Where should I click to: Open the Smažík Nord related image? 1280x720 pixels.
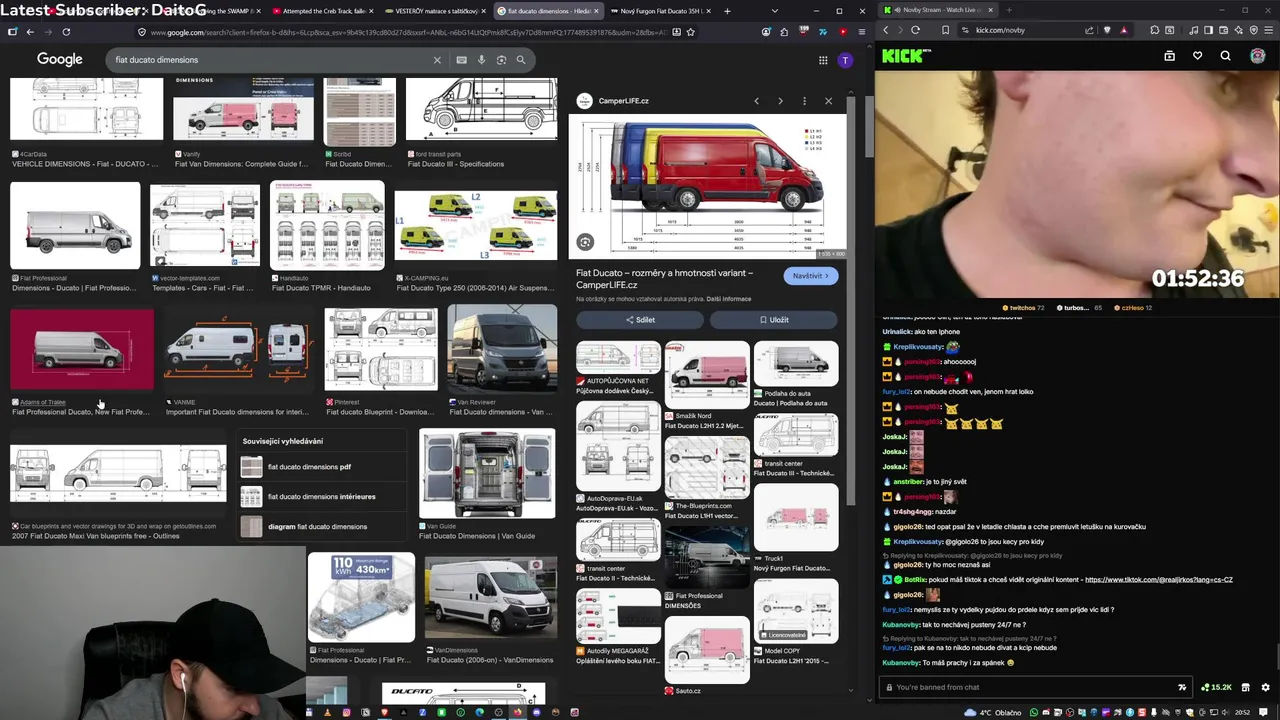(x=707, y=374)
